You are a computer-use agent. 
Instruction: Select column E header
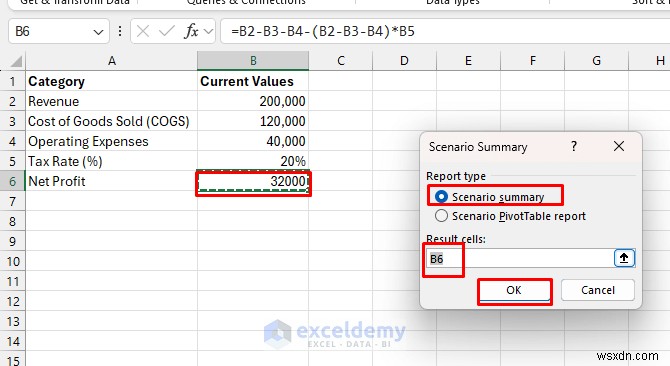[468, 61]
